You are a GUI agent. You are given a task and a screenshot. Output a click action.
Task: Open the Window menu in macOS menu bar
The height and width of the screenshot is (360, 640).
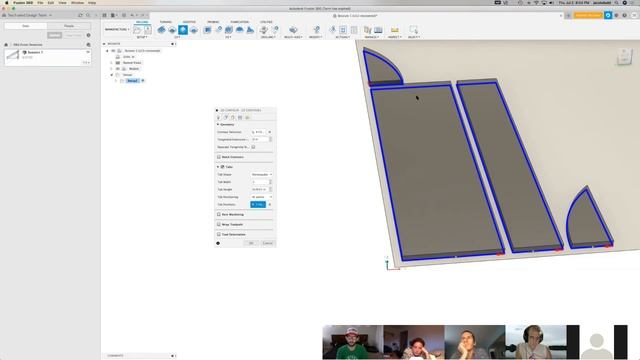pyautogui.click(x=77, y=2)
